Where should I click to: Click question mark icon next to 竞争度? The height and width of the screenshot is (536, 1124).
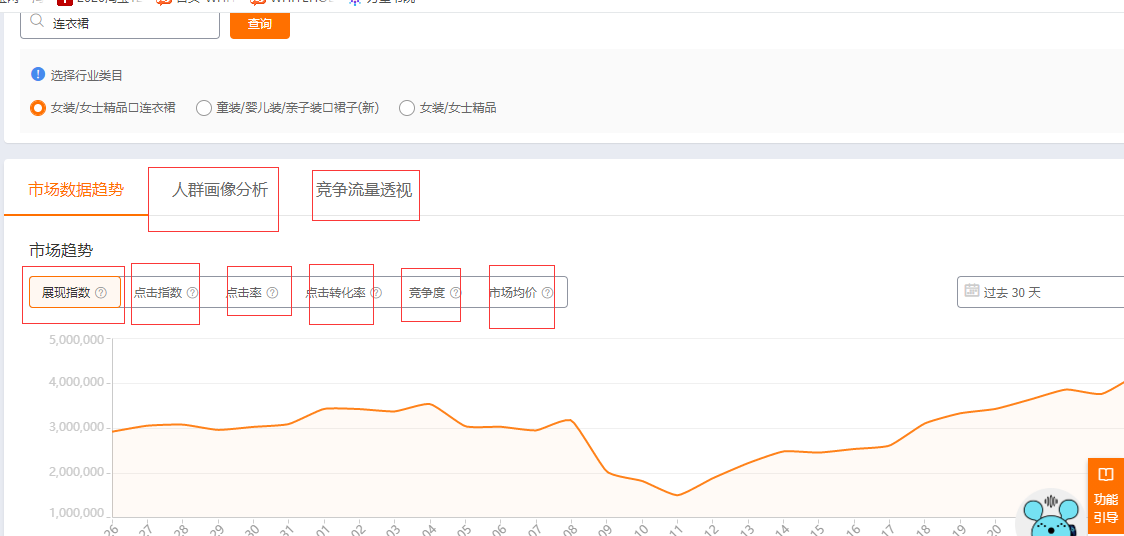click(x=455, y=292)
